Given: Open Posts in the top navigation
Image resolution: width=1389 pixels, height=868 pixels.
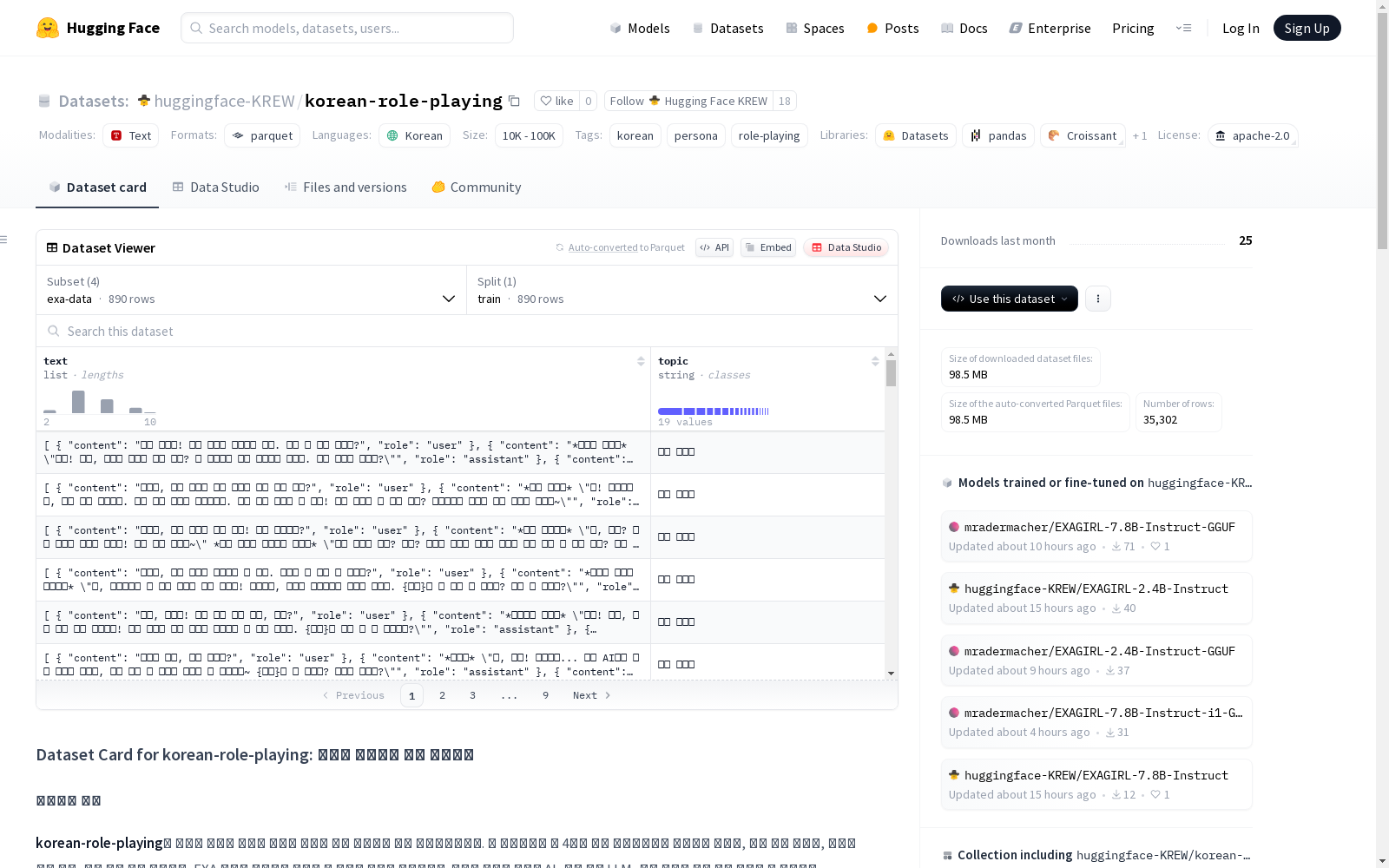Looking at the screenshot, I should coord(892,28).
